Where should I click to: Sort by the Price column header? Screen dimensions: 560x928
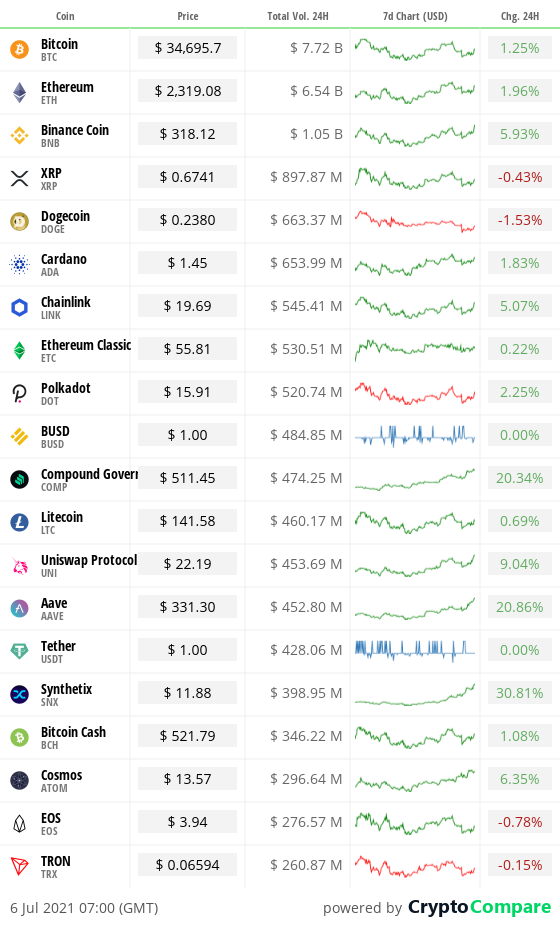[x=188, y=16]
